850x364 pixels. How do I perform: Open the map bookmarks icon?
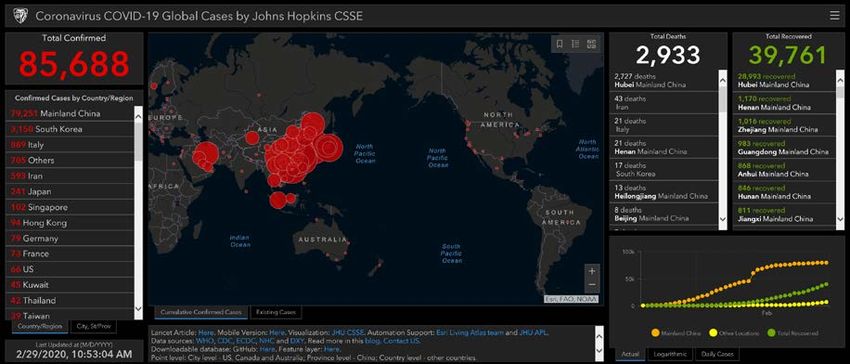559,44
